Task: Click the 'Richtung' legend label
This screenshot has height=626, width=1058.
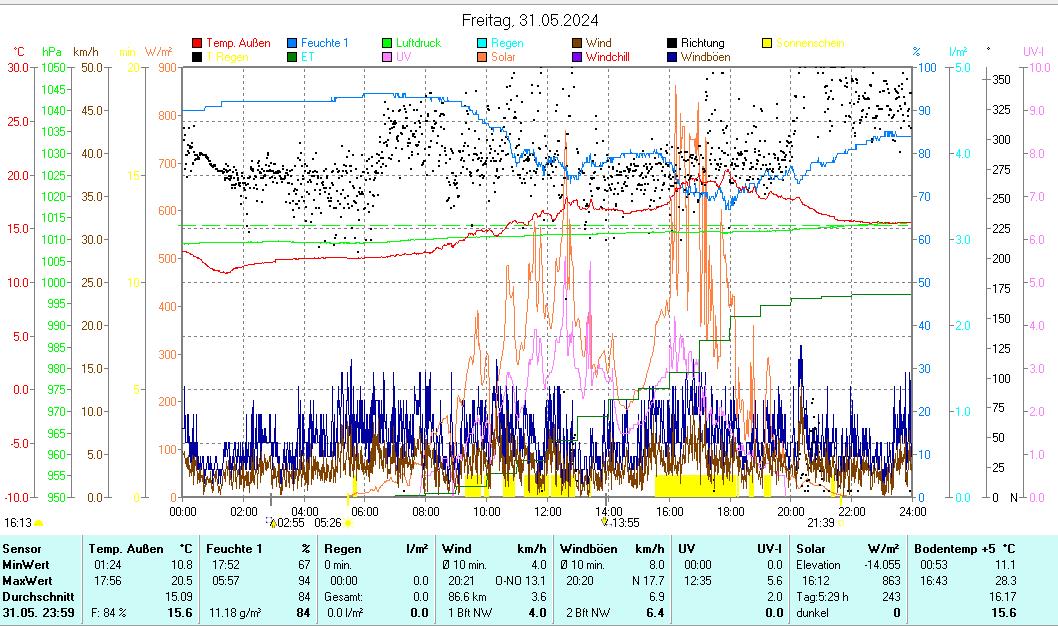Action: tap(702, 43)
